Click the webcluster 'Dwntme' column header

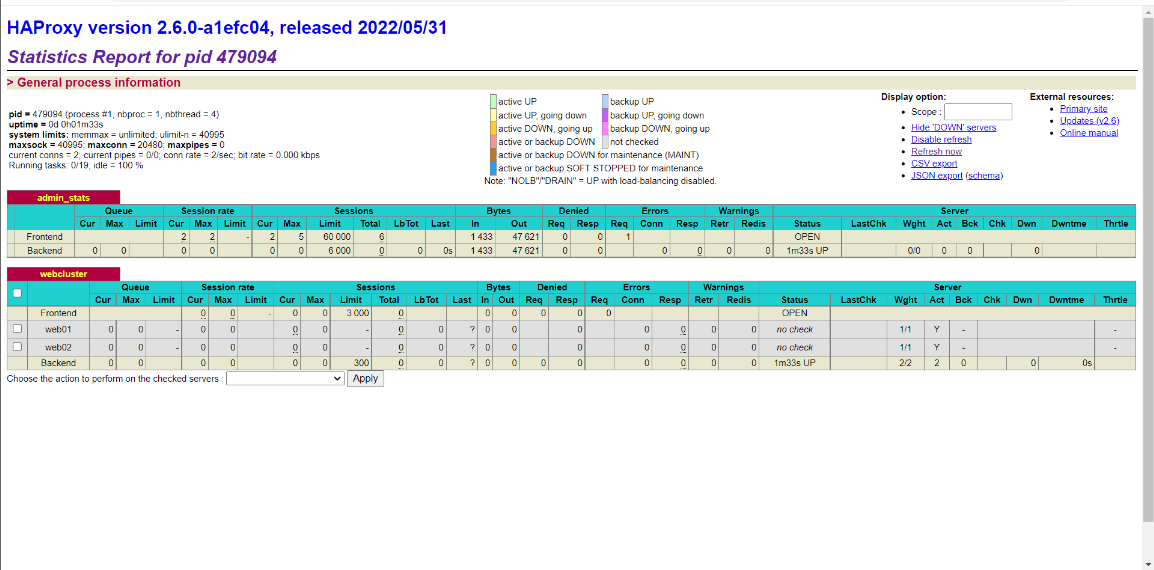pyautogui.click(x=1067, y=300)
